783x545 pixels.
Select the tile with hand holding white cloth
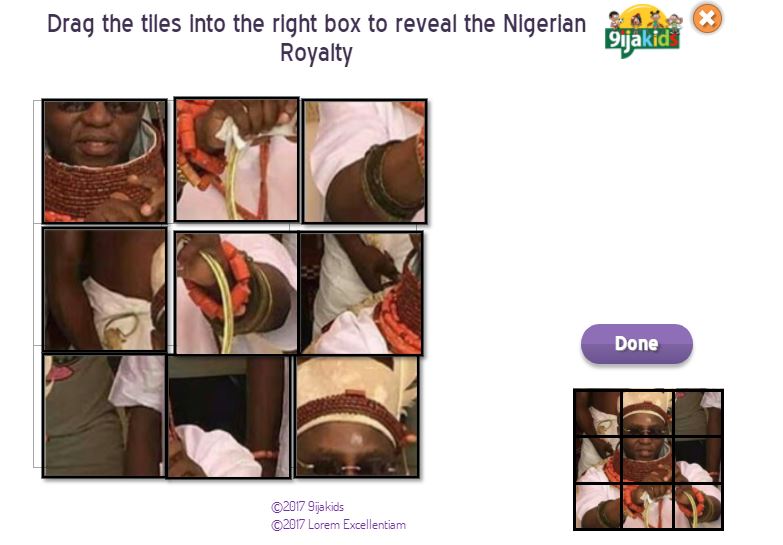point(237,159)
